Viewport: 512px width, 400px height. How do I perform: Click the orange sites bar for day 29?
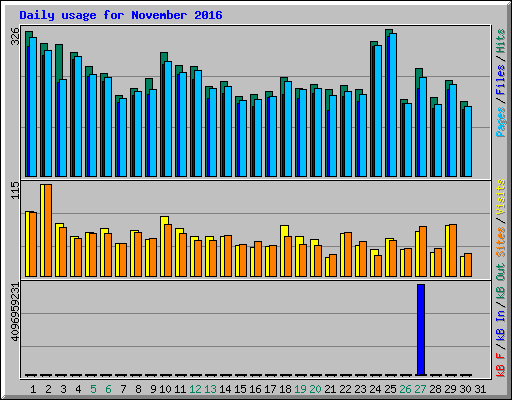pos(453,250)
